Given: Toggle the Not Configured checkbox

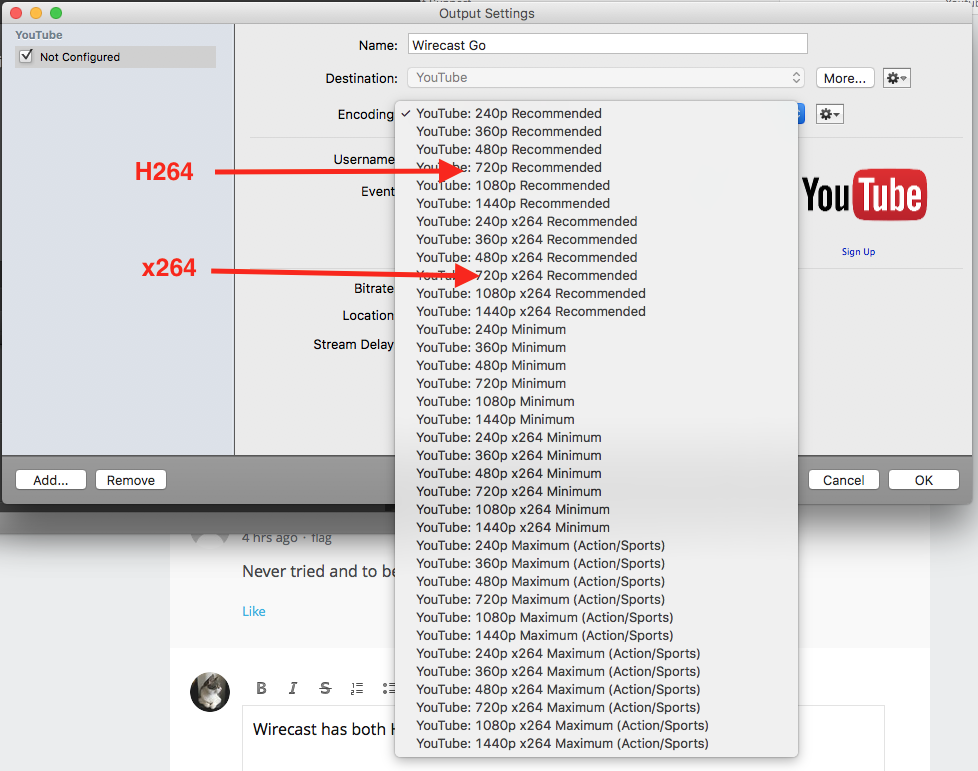Looking at the screenshot, I should (x=26, y=56).
